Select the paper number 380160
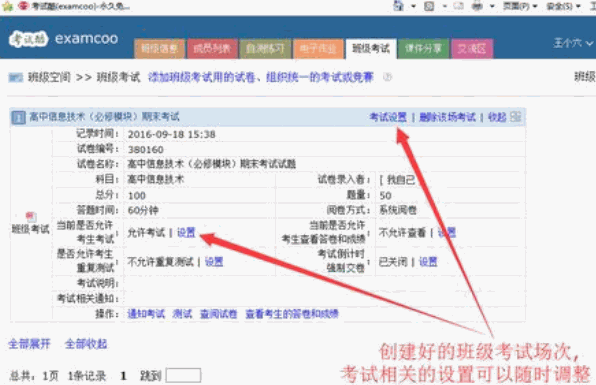This screenshot has width=596, height=385. [x=146, y=149]
